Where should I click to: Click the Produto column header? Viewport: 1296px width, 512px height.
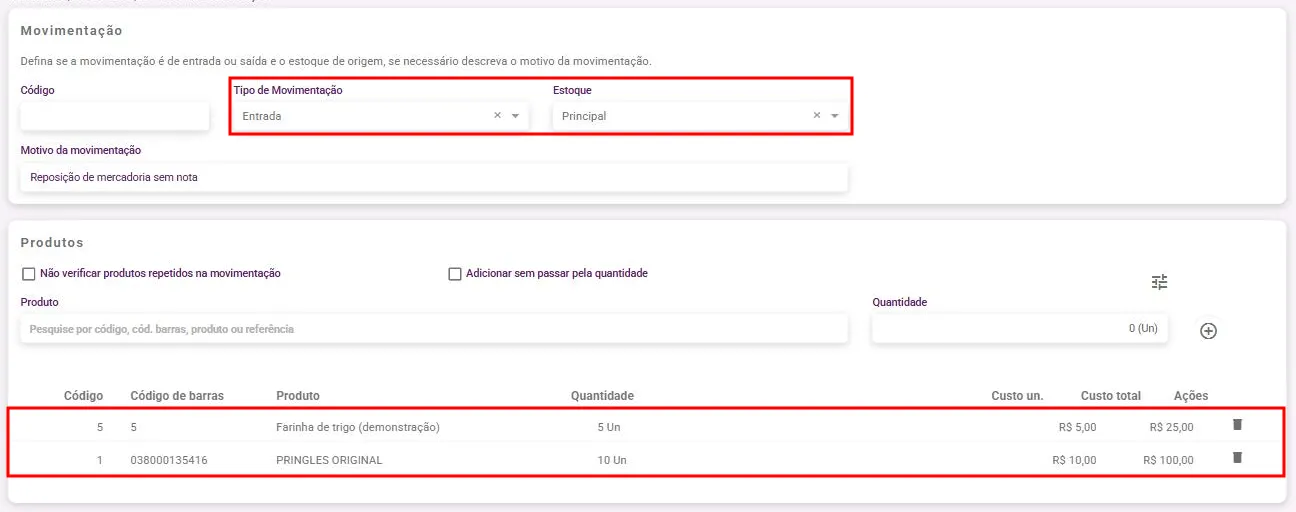pos(298,396)
